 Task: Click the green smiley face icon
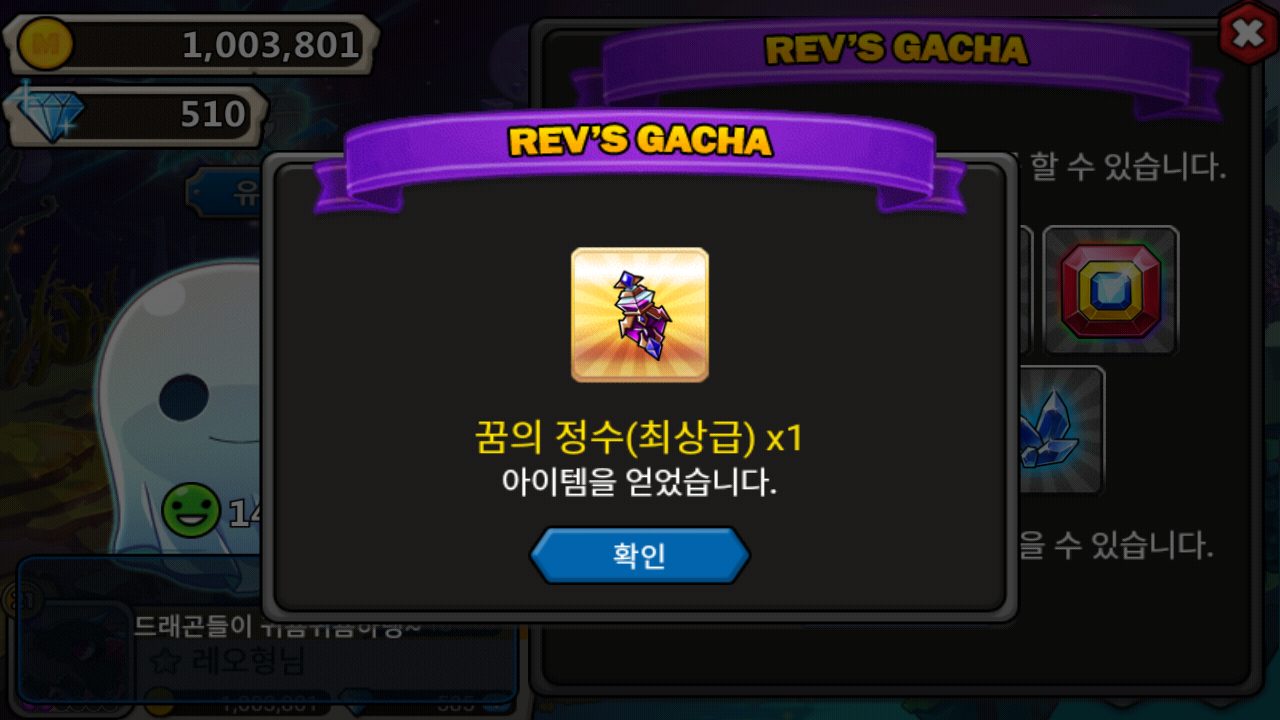(x=190, y=511)
